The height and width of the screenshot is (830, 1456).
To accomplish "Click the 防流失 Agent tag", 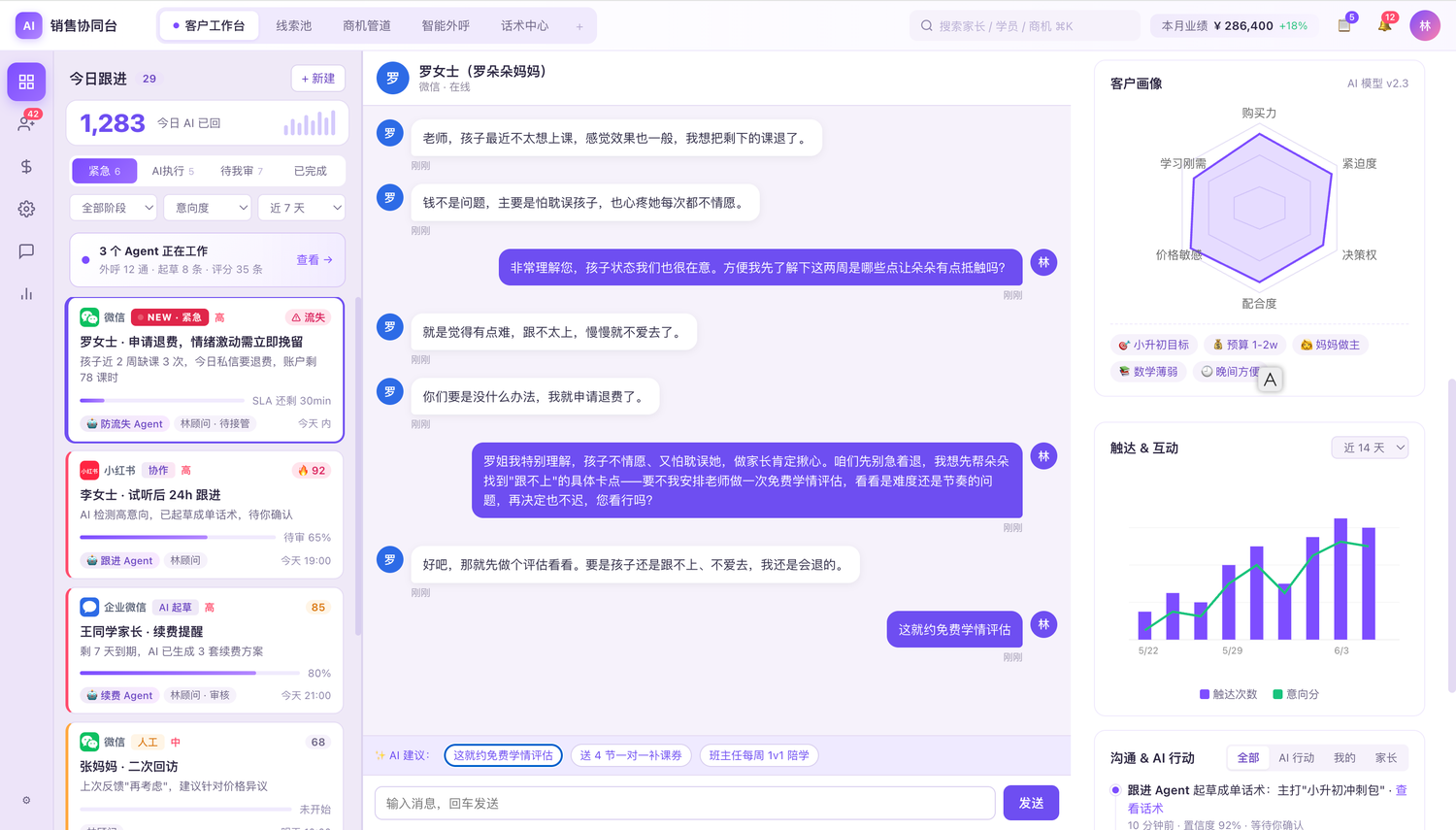I will click(x=125, y=423).
